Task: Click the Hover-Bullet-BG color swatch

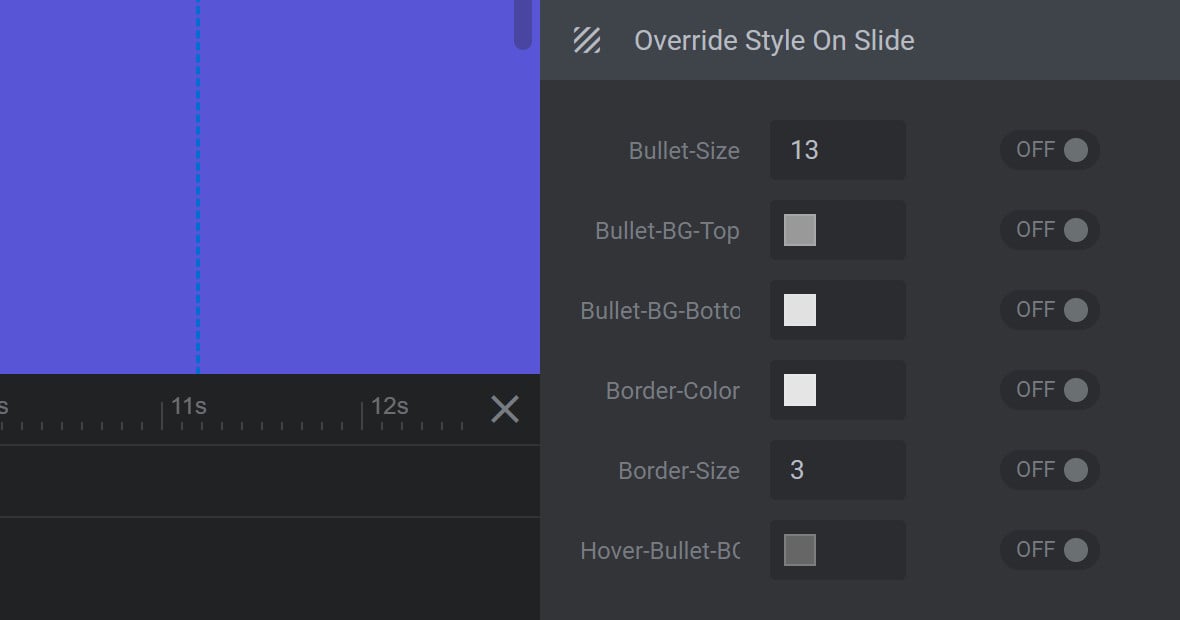Action: click(800, 550)
